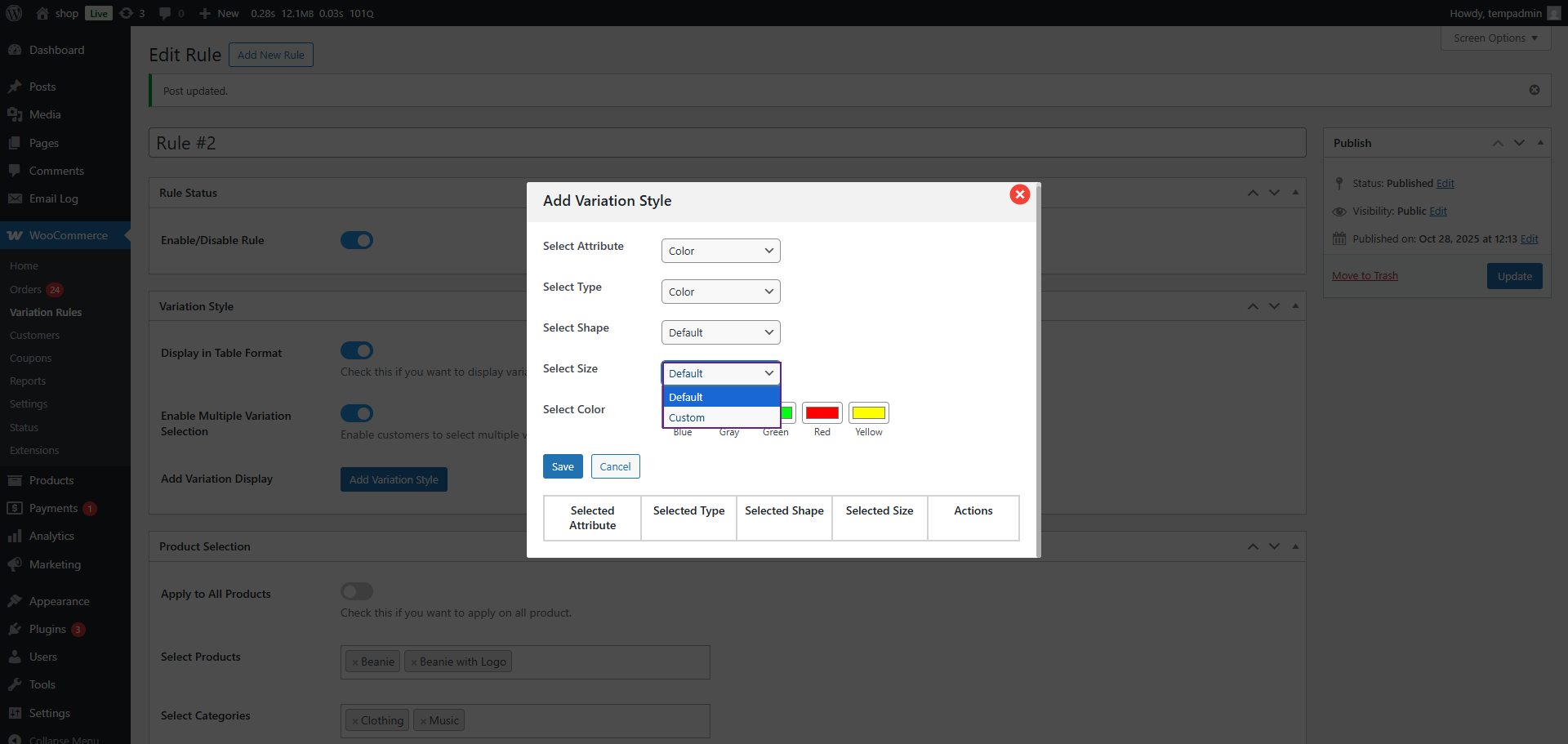Image resolution: width=1568 pixels, height=744 pixels.
Task: Open the comments bubble icon in admin bar
Action: (165, 13)
